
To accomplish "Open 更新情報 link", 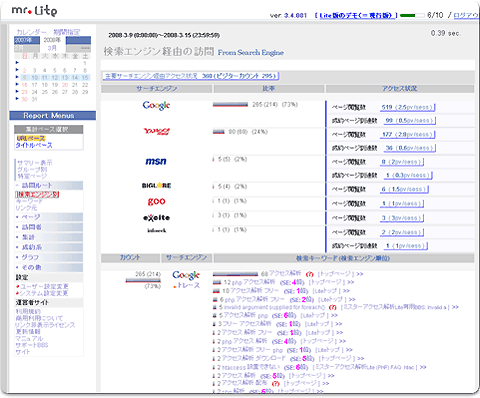I will point(28,331).
